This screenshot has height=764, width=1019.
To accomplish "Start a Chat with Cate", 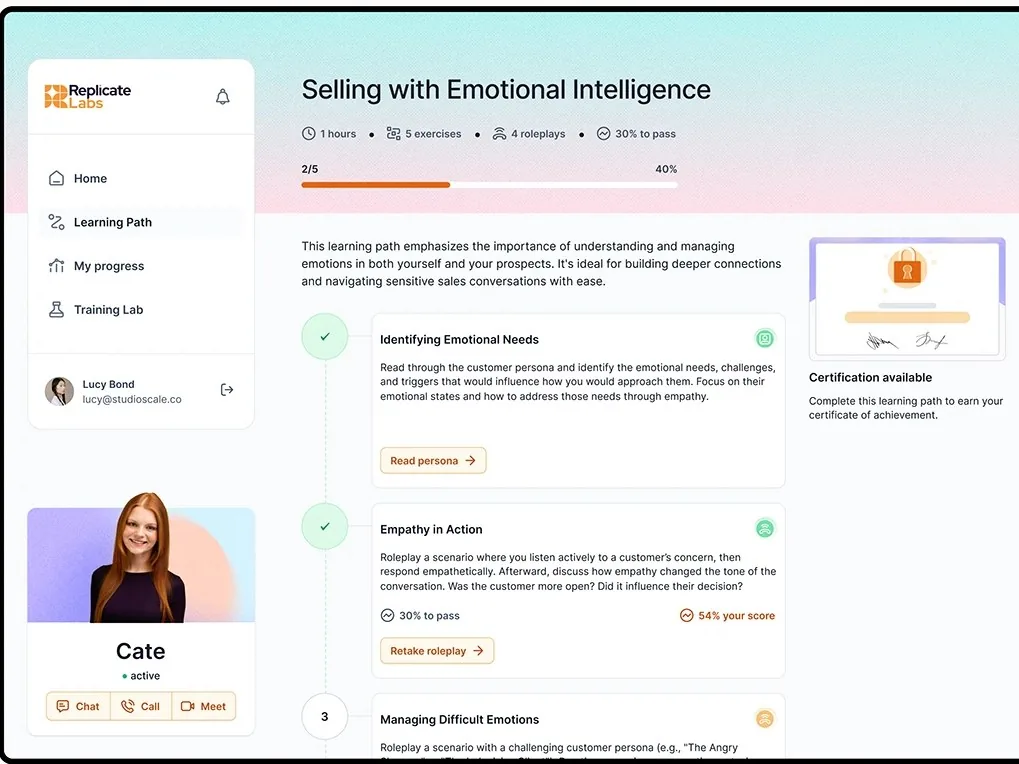I will click(x=78, y=706).
